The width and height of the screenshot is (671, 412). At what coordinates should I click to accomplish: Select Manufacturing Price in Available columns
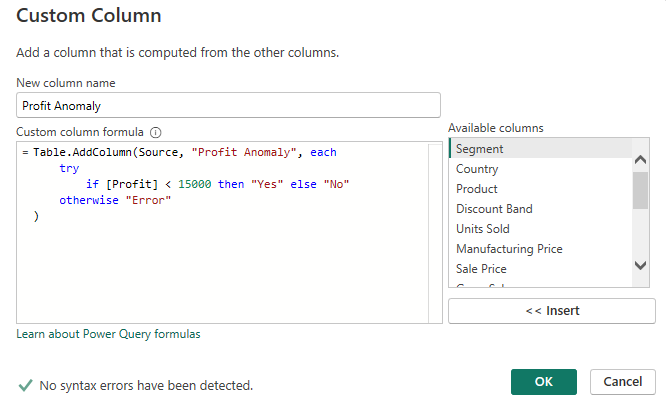coord(540,249)
